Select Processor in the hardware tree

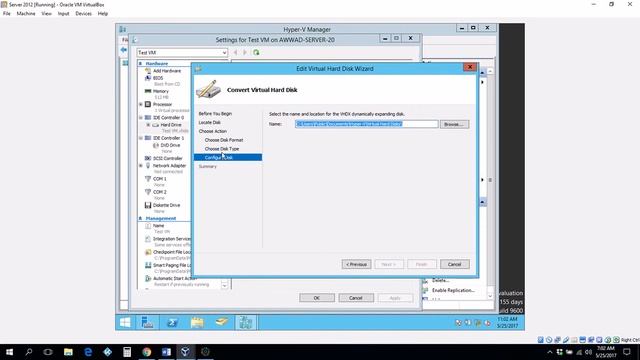pyautogui.click(x=162, y=104)
